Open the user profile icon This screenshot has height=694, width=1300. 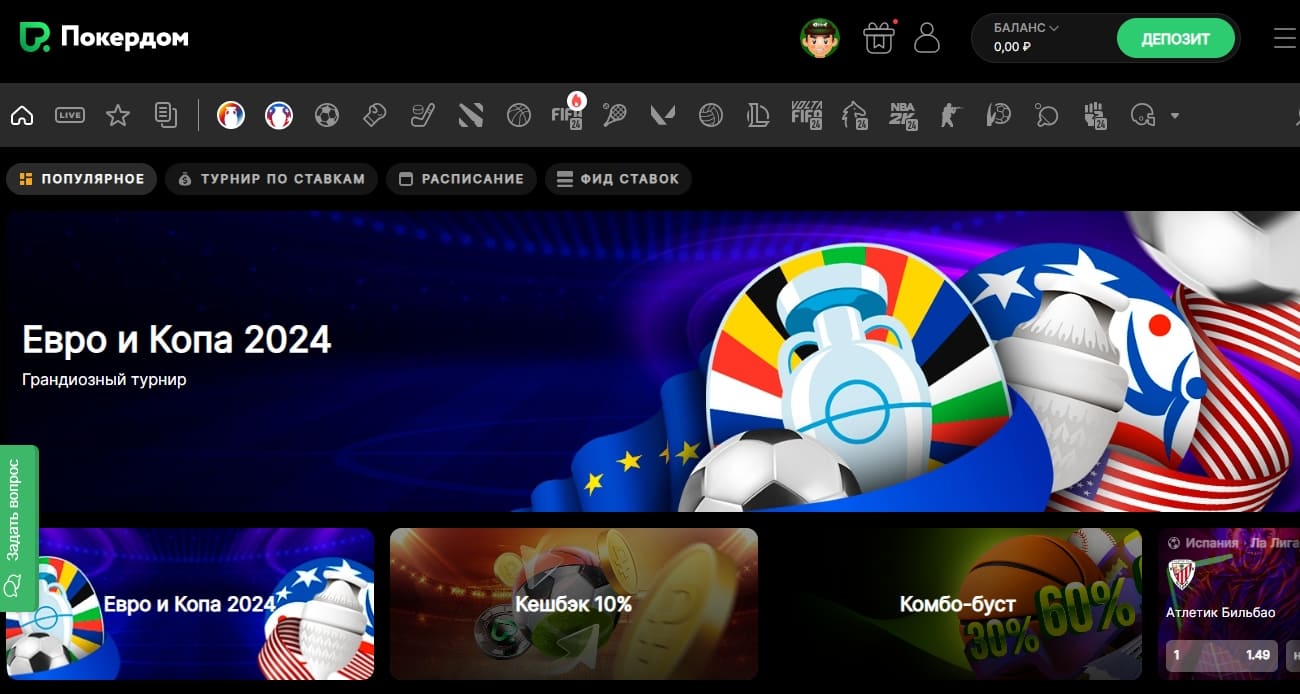(x=927, y=39)
